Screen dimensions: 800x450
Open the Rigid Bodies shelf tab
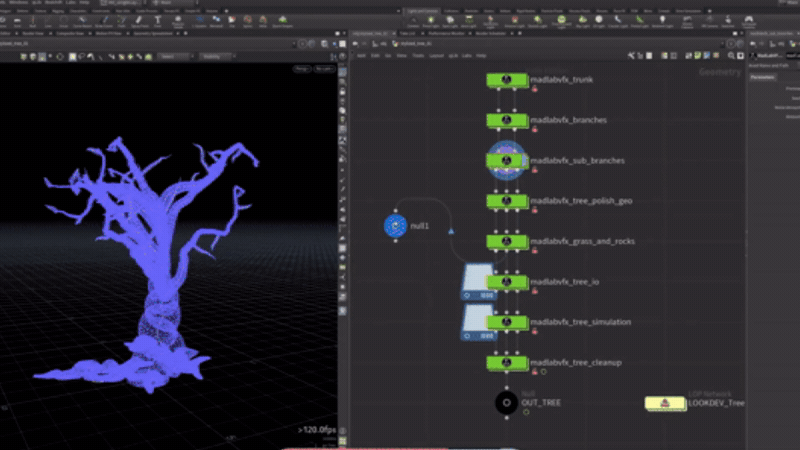(x=526, y=11)
